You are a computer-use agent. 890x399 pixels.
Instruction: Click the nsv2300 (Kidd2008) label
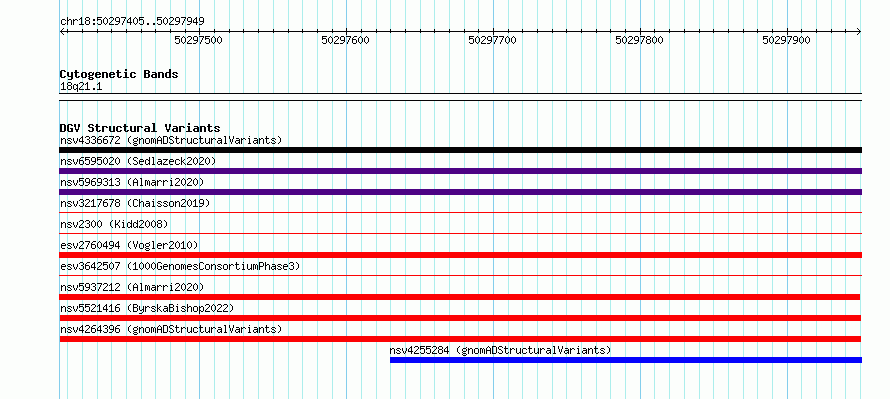click(114, 224)
